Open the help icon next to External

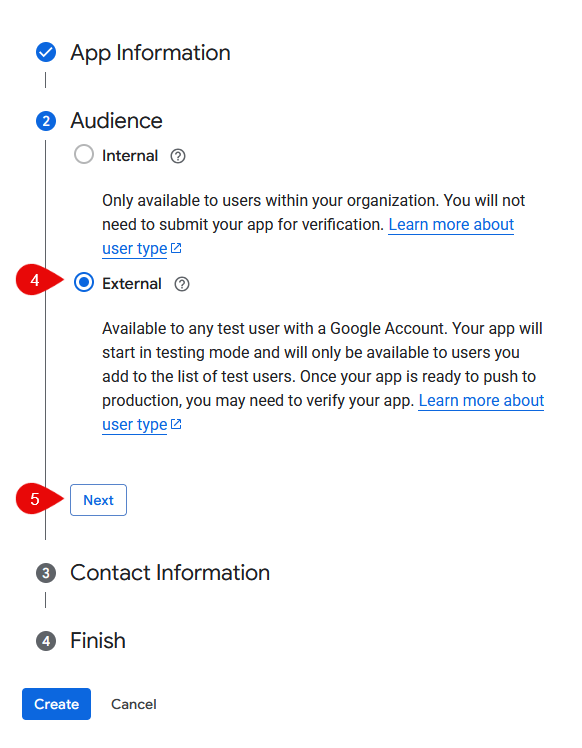point(182,284)
